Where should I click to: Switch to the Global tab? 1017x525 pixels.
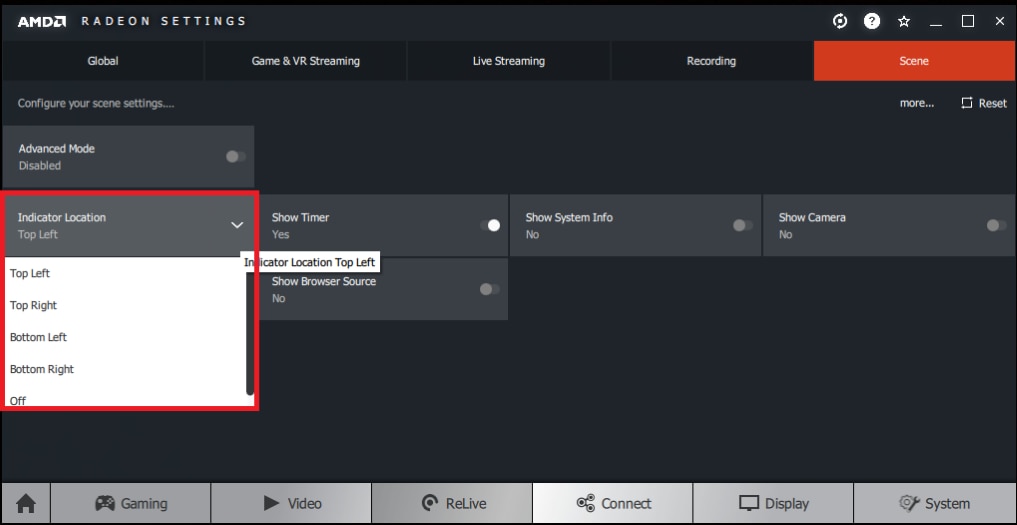point(103,61)
